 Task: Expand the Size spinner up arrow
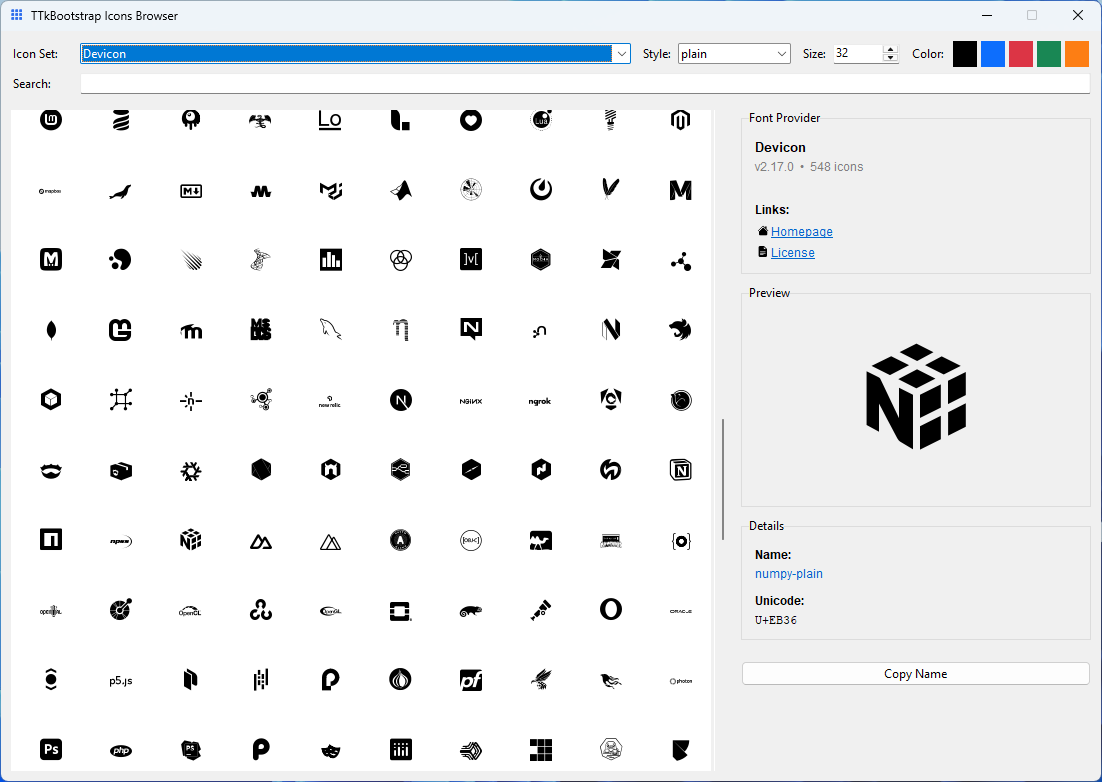[889, 49]
